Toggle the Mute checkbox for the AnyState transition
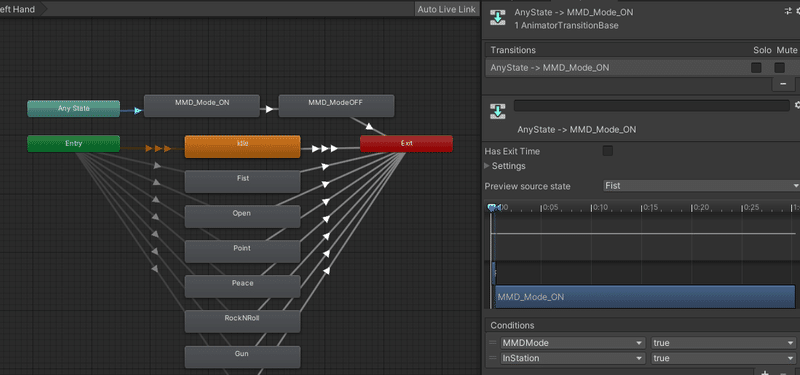Screen dimensions: 800x375 tap(780, 68)
